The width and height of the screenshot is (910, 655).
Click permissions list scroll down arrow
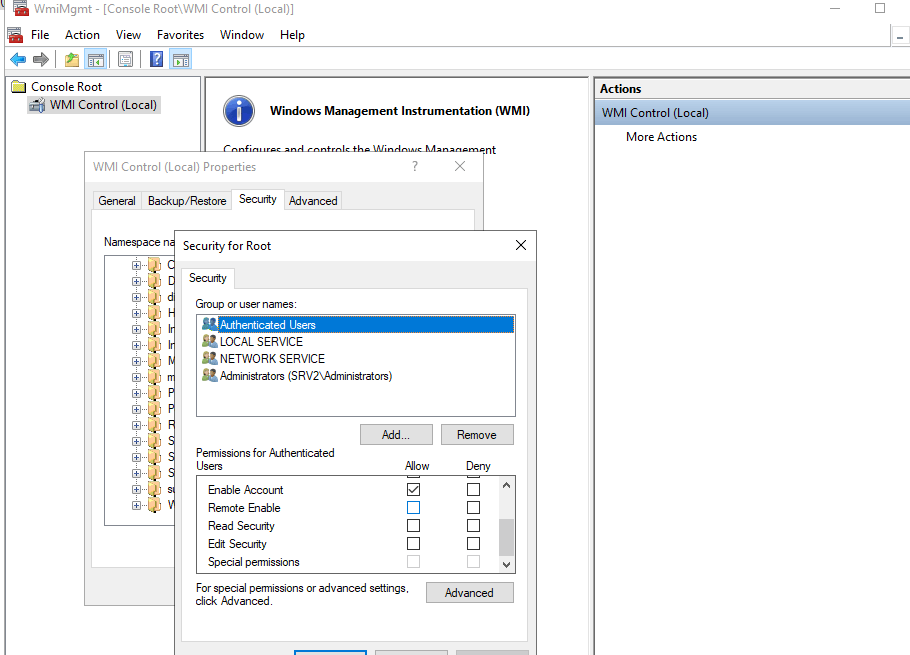(507, 564)
